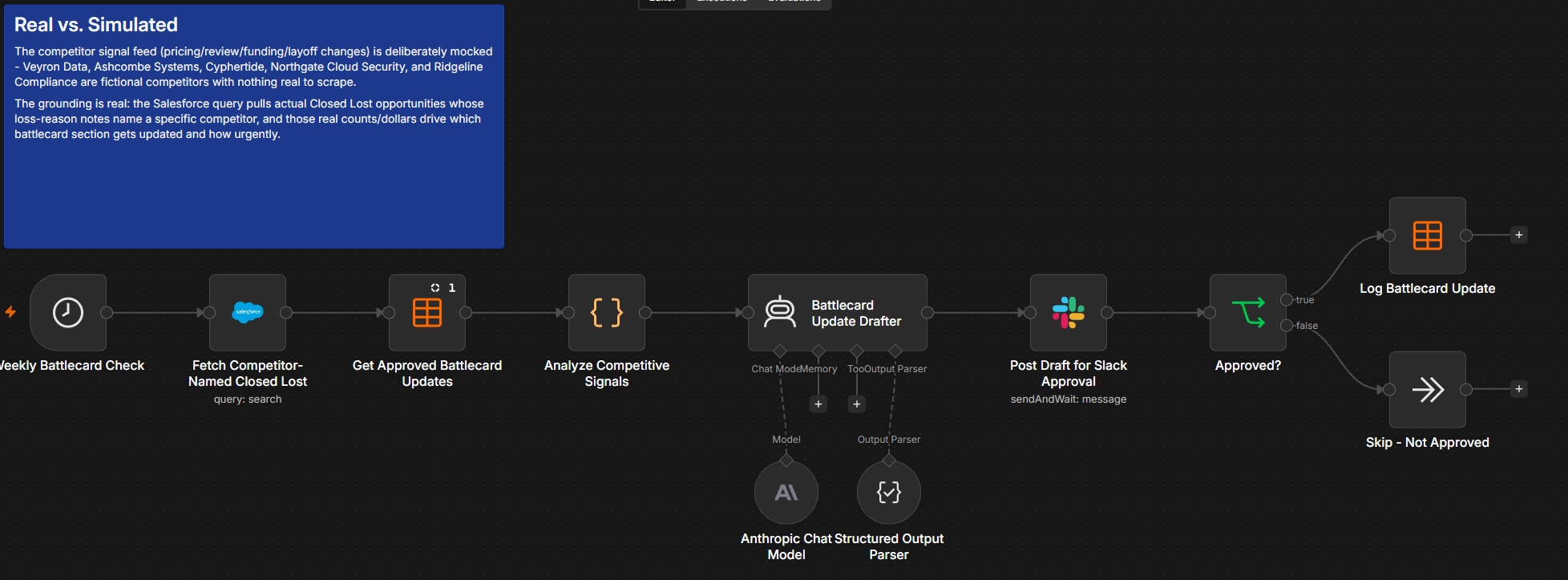This screenshot has height=580, width=1568.
Task: Click the false output handle of Approved?
Action: pyautogui.click(x=1287, y=326)
